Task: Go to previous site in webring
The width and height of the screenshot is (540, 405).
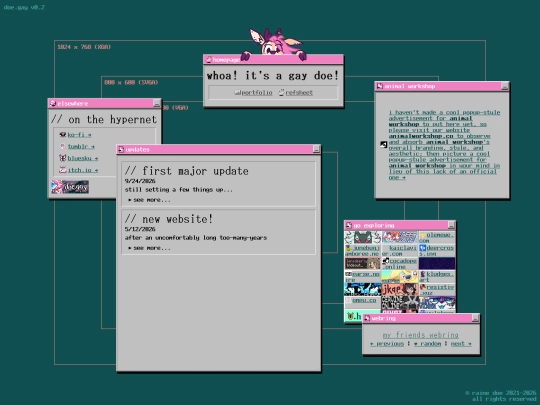Action: pyautogui.click(x=387, y=344)
